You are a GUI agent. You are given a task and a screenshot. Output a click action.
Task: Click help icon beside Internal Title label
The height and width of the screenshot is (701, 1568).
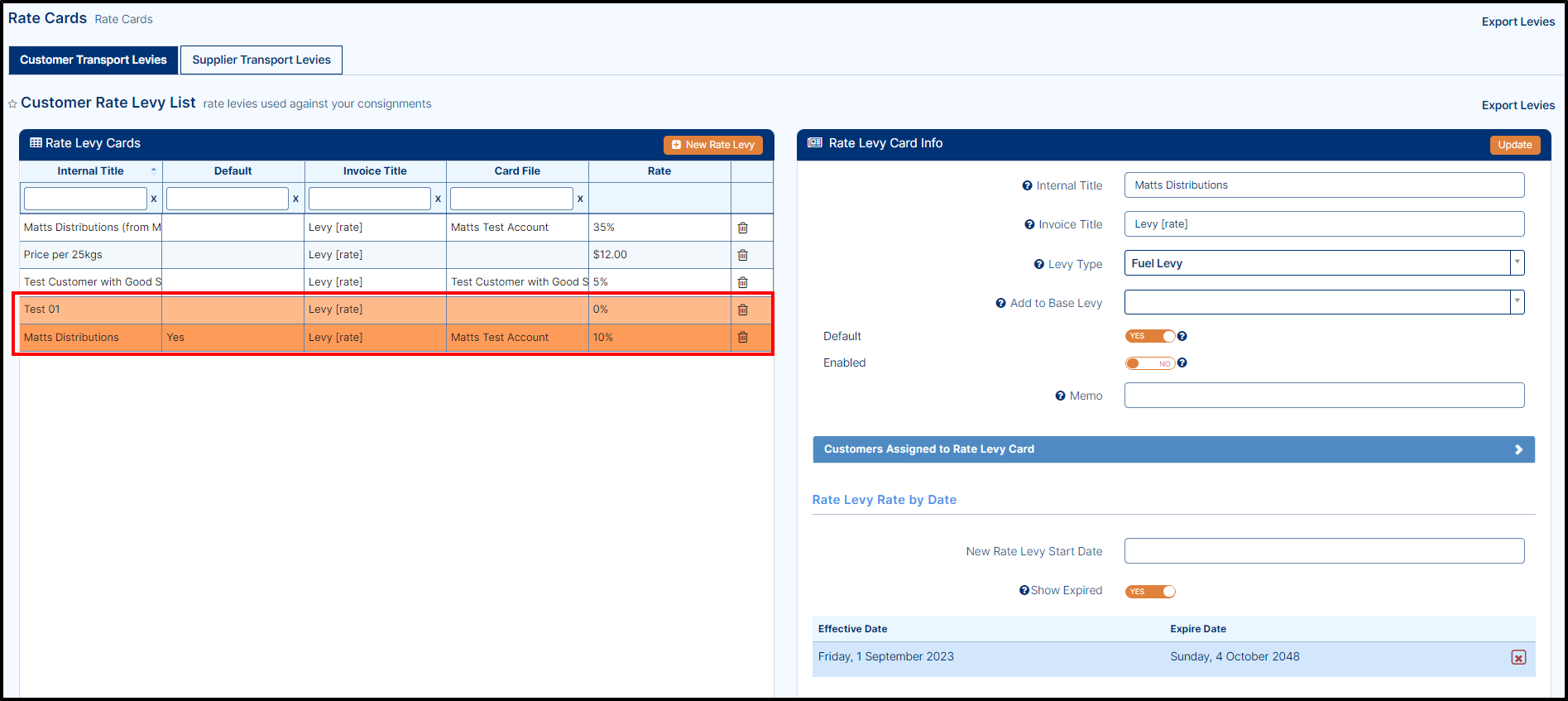[1027, 186]
